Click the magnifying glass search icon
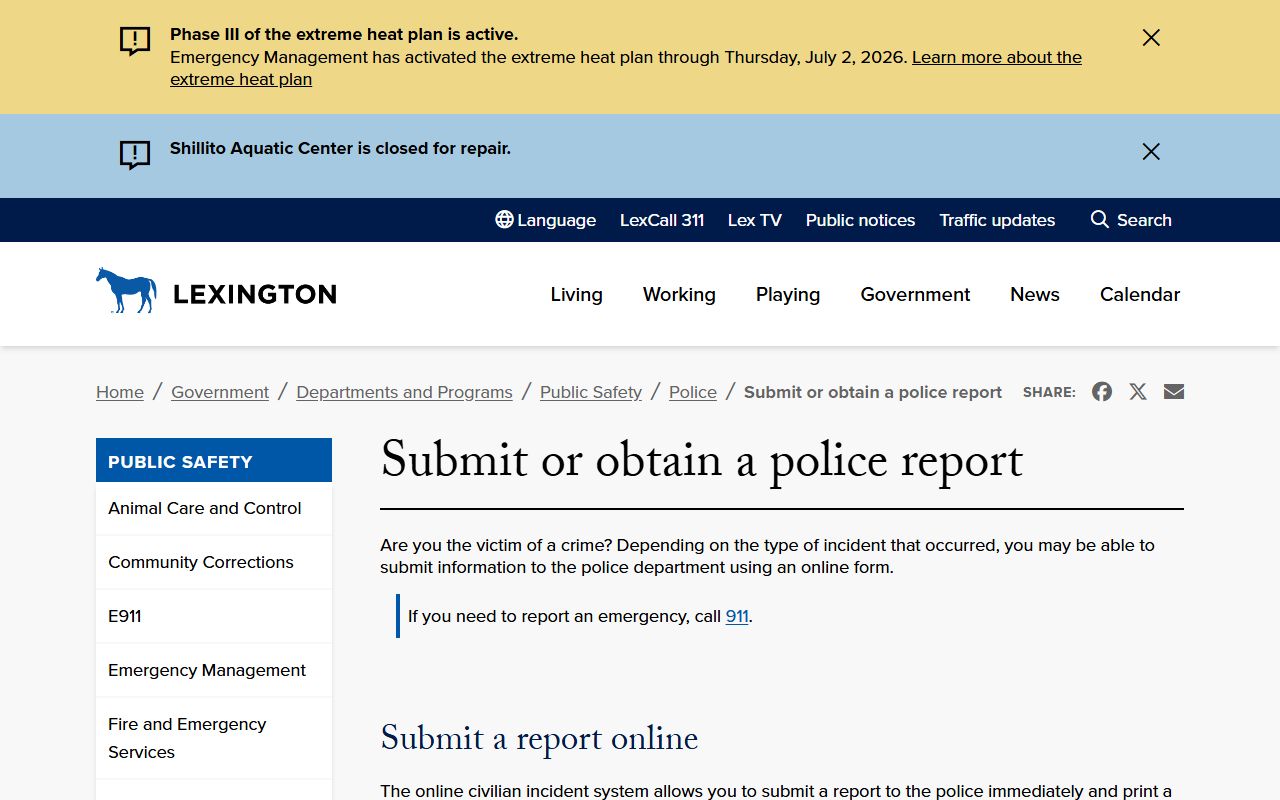 coord(1100,219)
